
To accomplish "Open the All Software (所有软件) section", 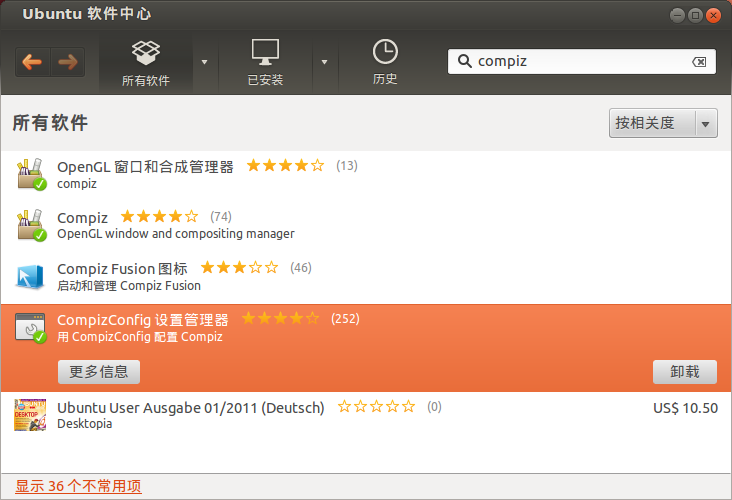I will pyautogui.click(x=146, y=63).
